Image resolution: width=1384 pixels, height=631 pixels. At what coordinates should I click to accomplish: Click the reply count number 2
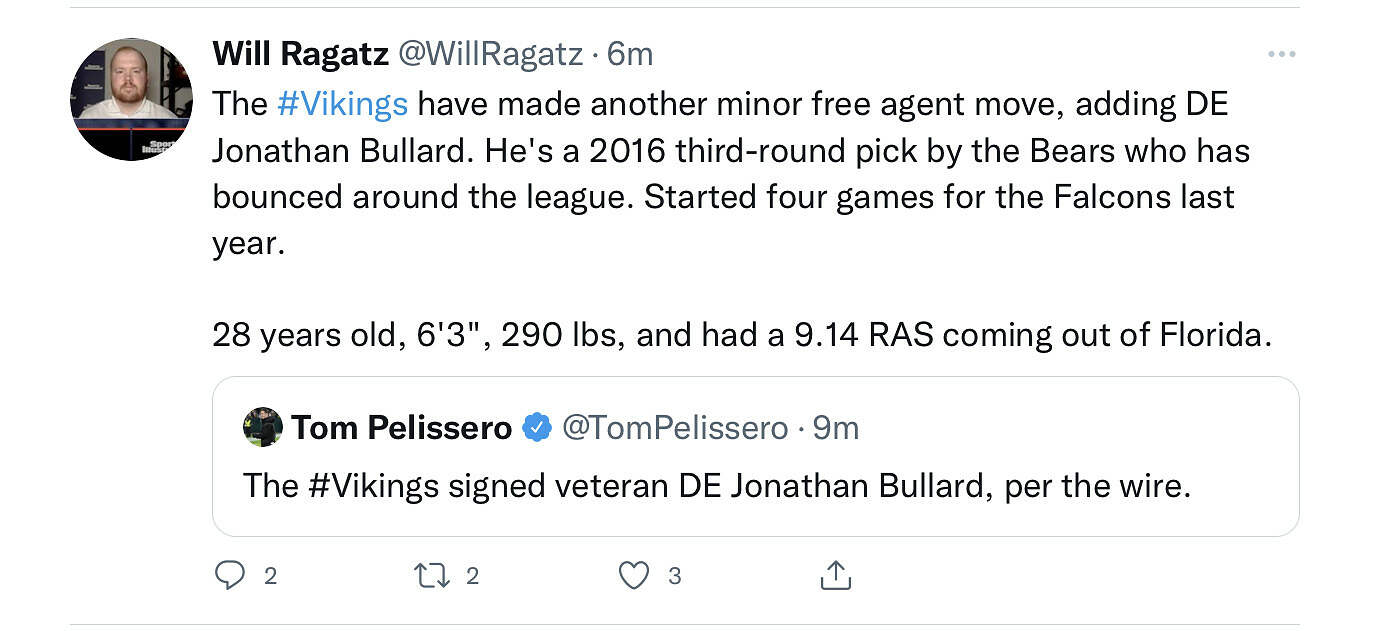[270, 575]
